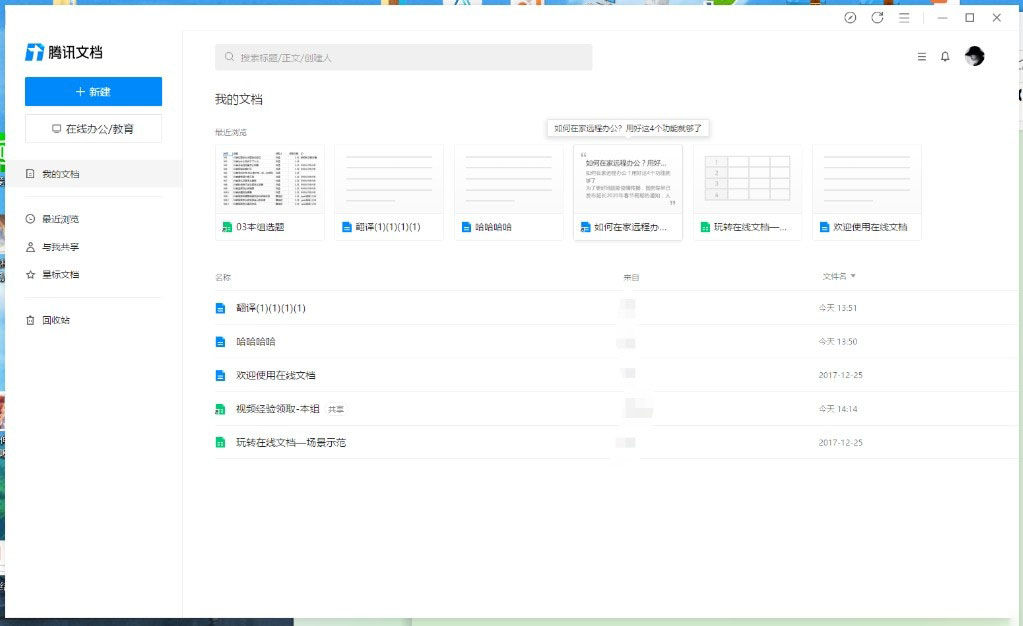Open the user avatar profile
The image size is (1023, 626).
pyautogui.click(x=974, y=57)
